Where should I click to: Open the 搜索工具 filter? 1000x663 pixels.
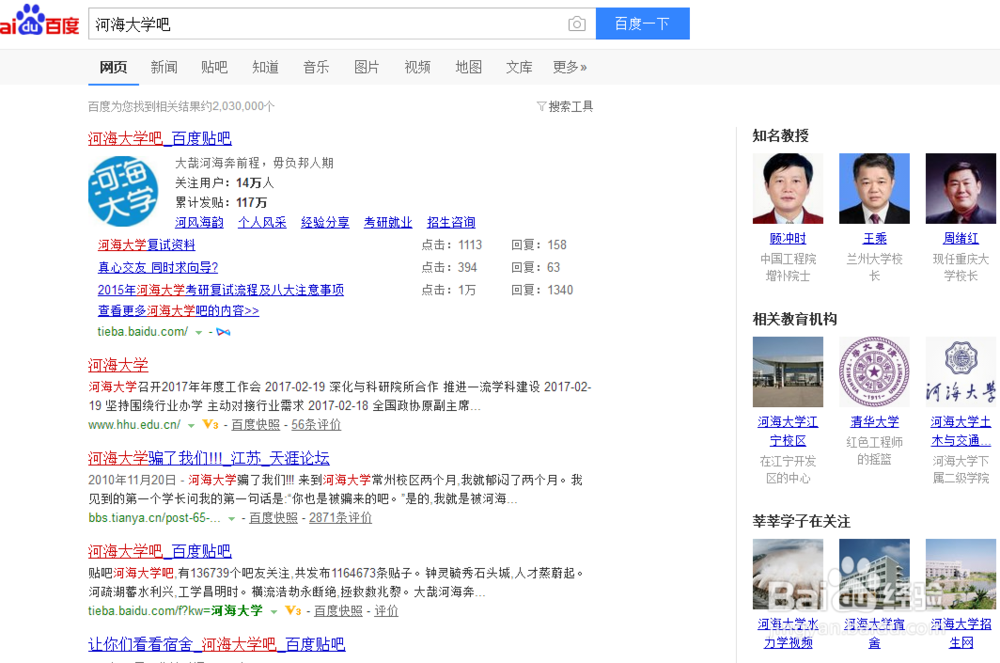[565, 106]
